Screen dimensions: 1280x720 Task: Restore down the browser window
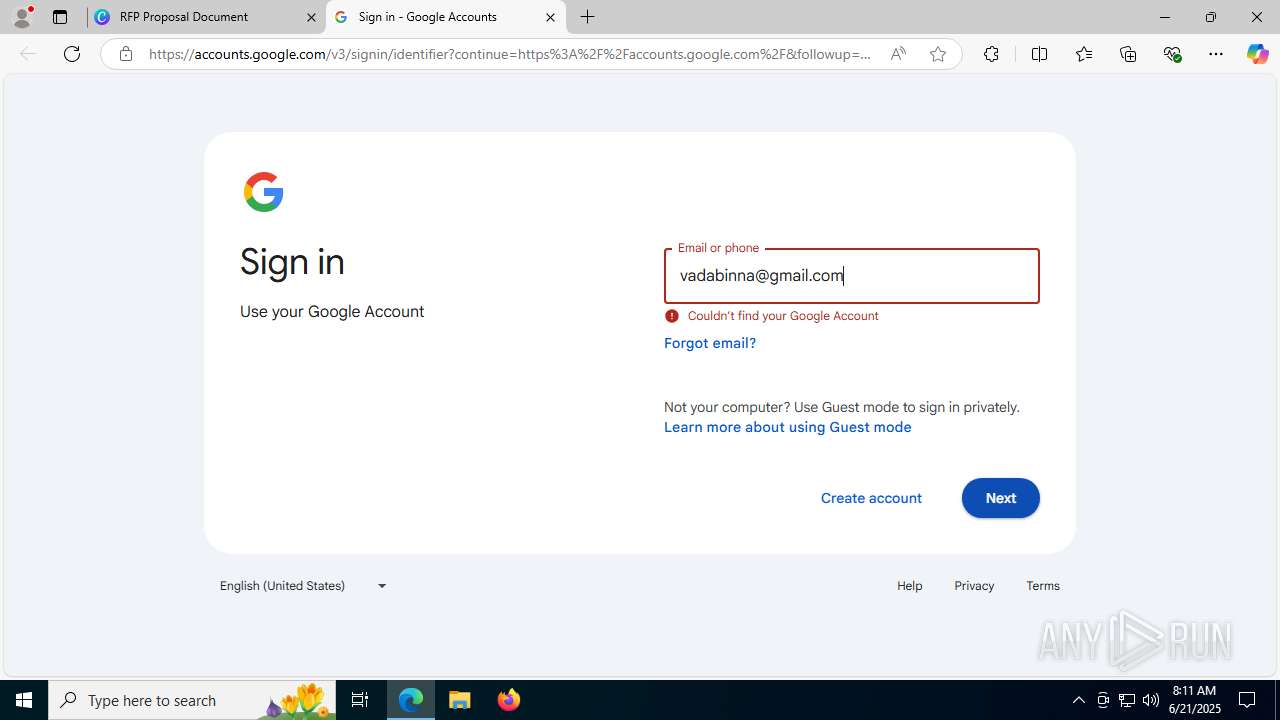tap(1210, 17)
